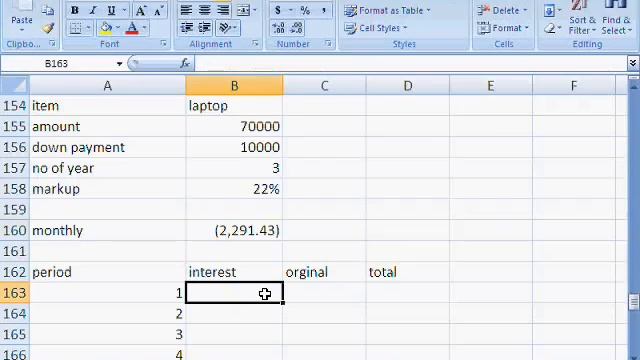Click the vertical scrollbar thumb
The image size is (640, 360).
[633, 302]
